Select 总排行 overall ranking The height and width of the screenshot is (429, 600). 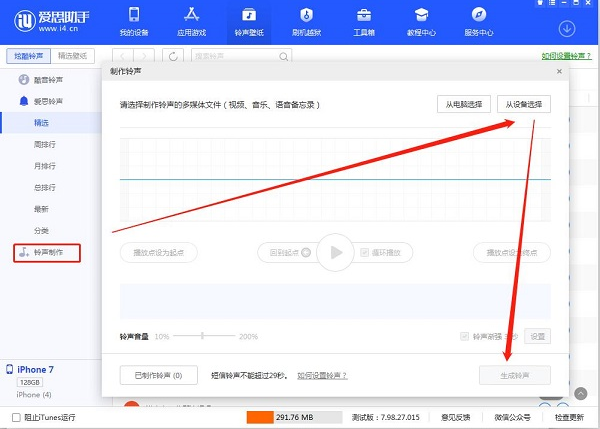pyautogui.click(x=44, y=187)
